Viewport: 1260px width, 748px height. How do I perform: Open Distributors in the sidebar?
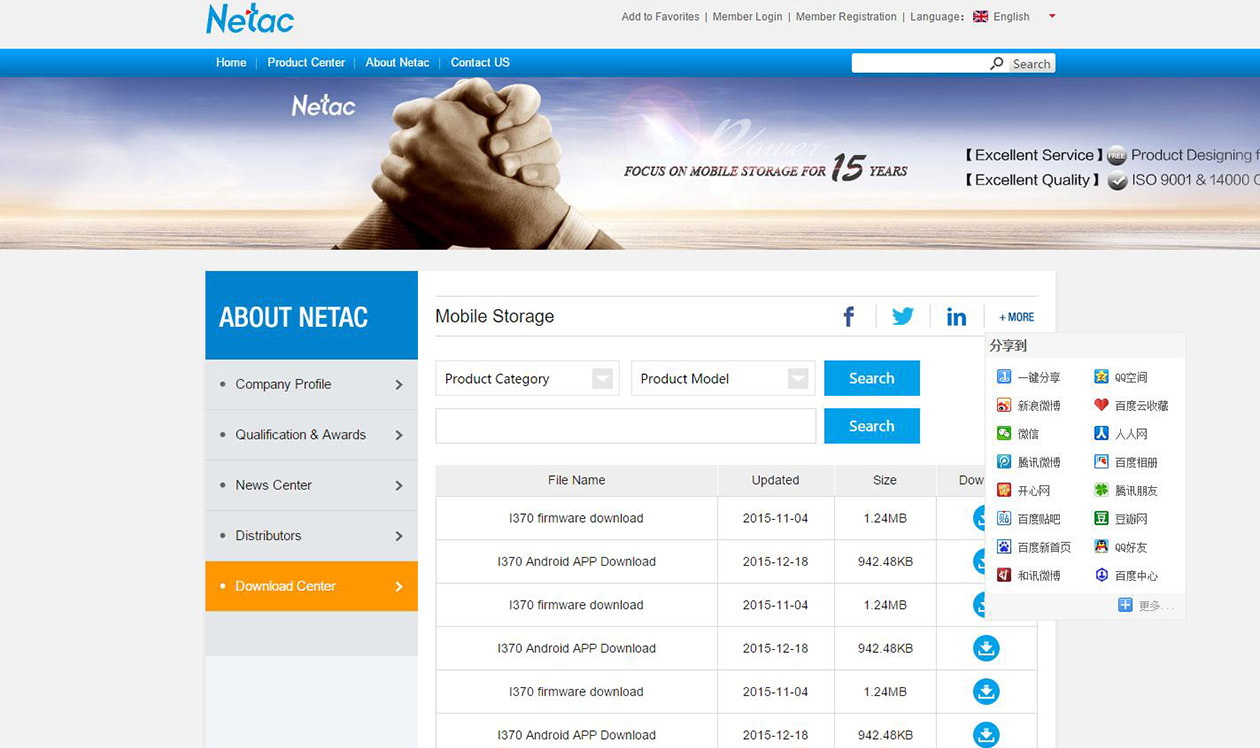(311, 536)
